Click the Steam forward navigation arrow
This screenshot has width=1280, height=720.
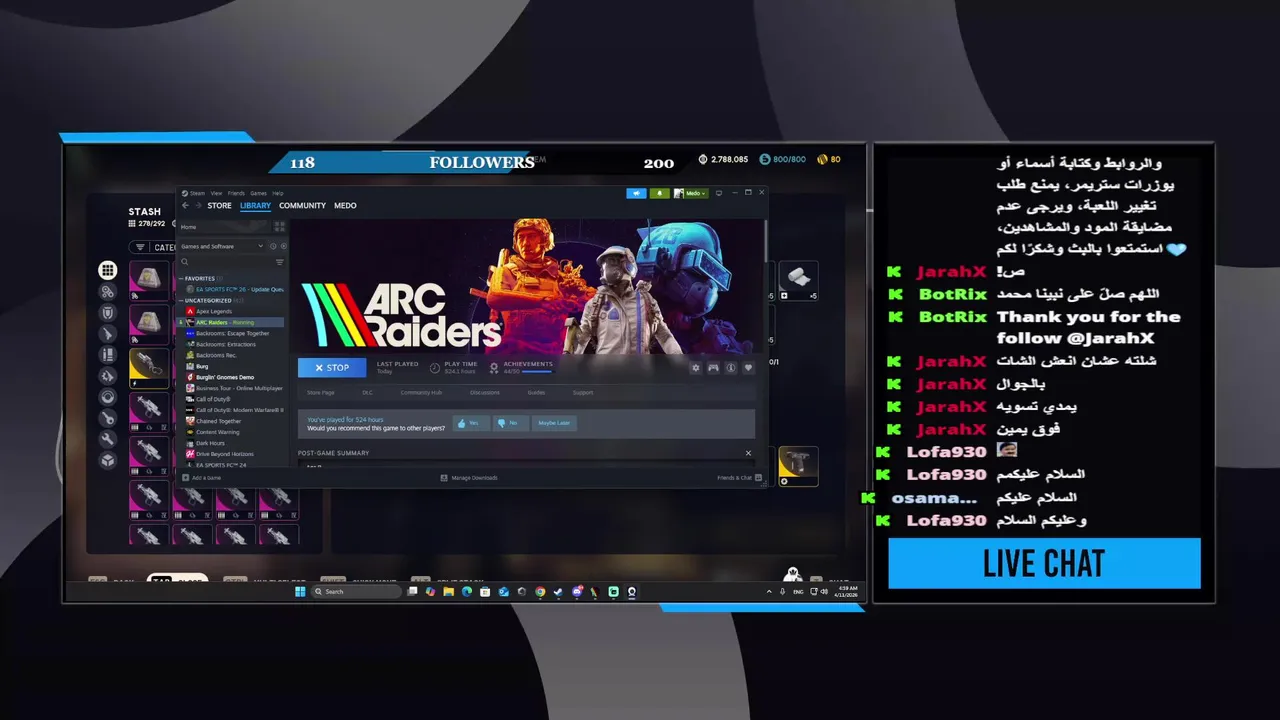(198, 205)
